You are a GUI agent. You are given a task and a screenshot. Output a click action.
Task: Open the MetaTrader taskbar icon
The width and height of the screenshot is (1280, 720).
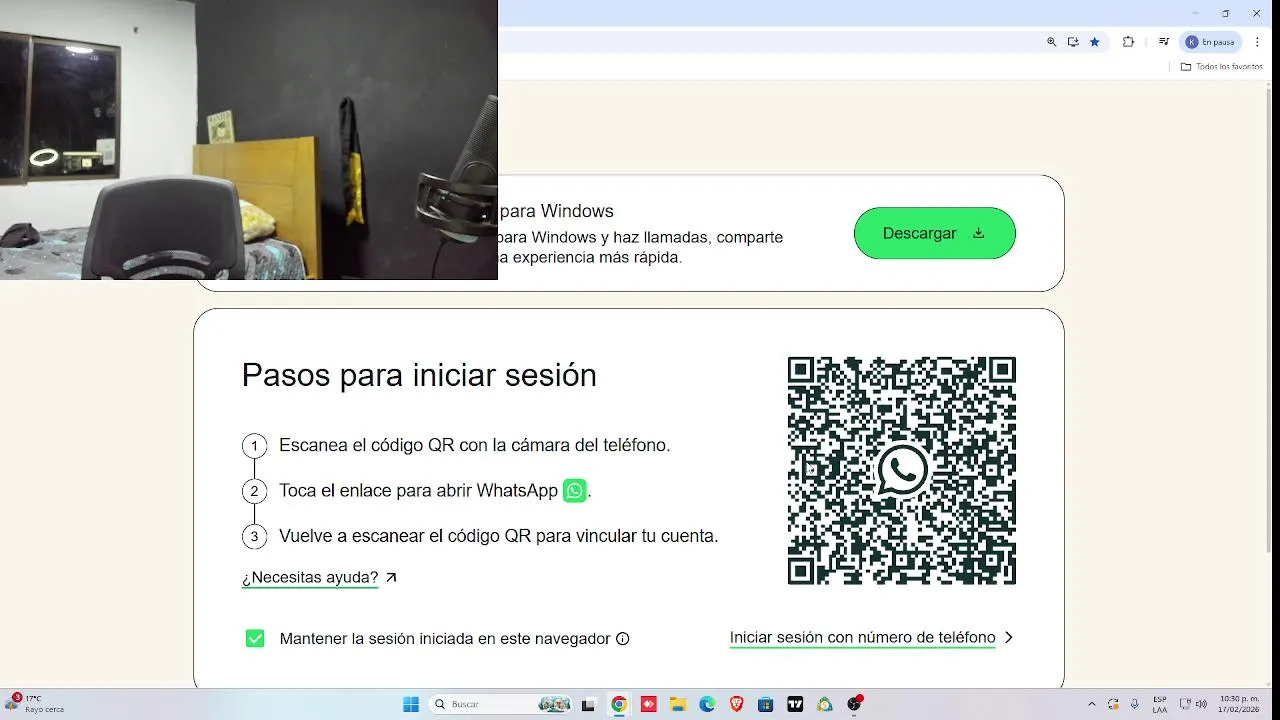[x=824, y=704]
